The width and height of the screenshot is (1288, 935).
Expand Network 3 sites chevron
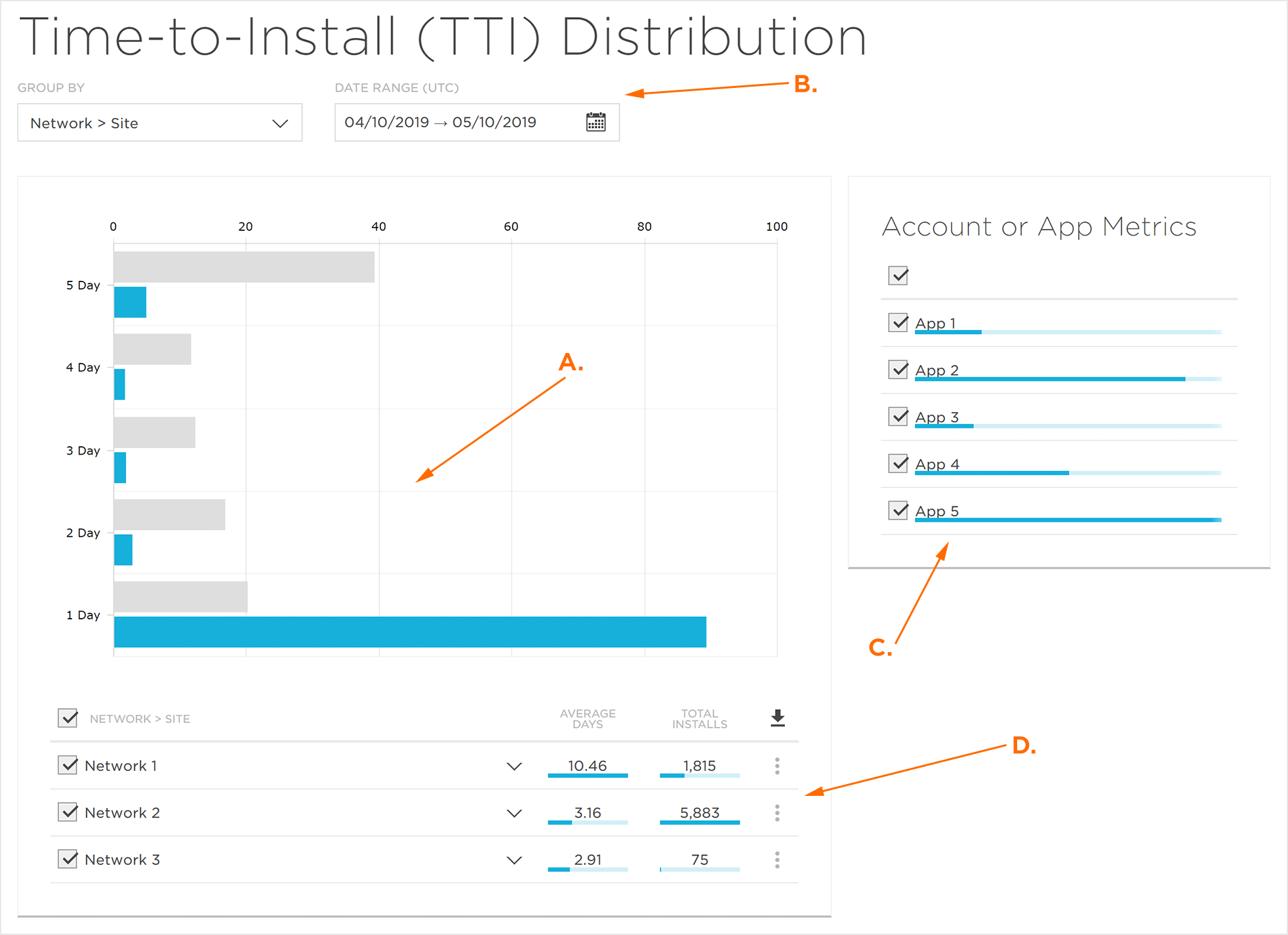point(514,860)
